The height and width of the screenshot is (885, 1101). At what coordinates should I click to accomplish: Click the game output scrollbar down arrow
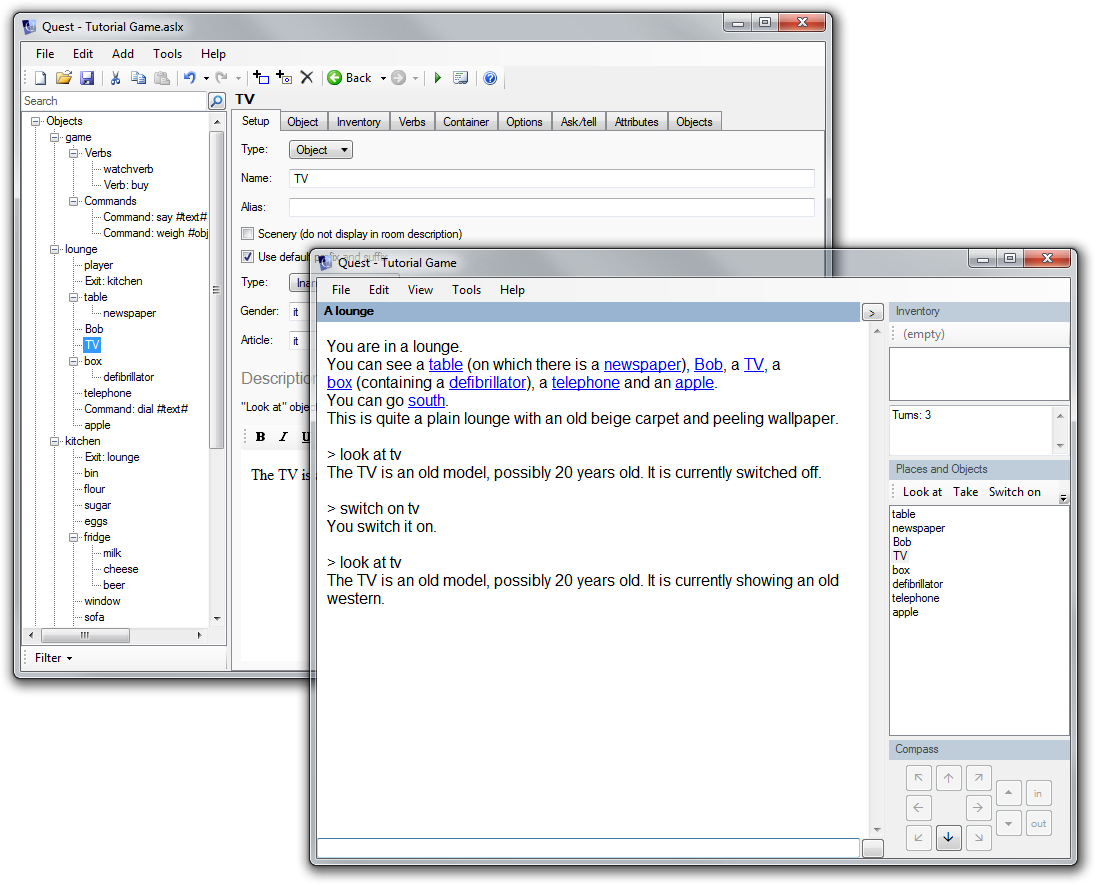pos(876,830)
